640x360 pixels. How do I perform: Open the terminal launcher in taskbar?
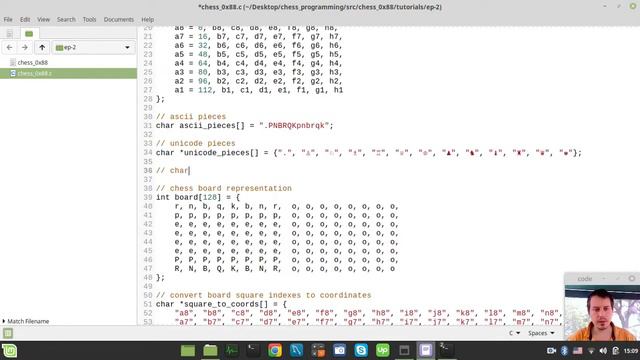[x=253, y=351]
